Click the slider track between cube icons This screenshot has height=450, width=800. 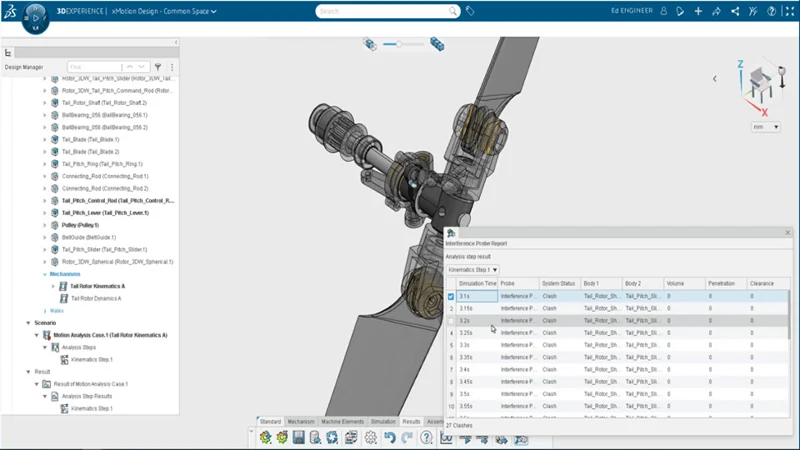coord(405,44)
